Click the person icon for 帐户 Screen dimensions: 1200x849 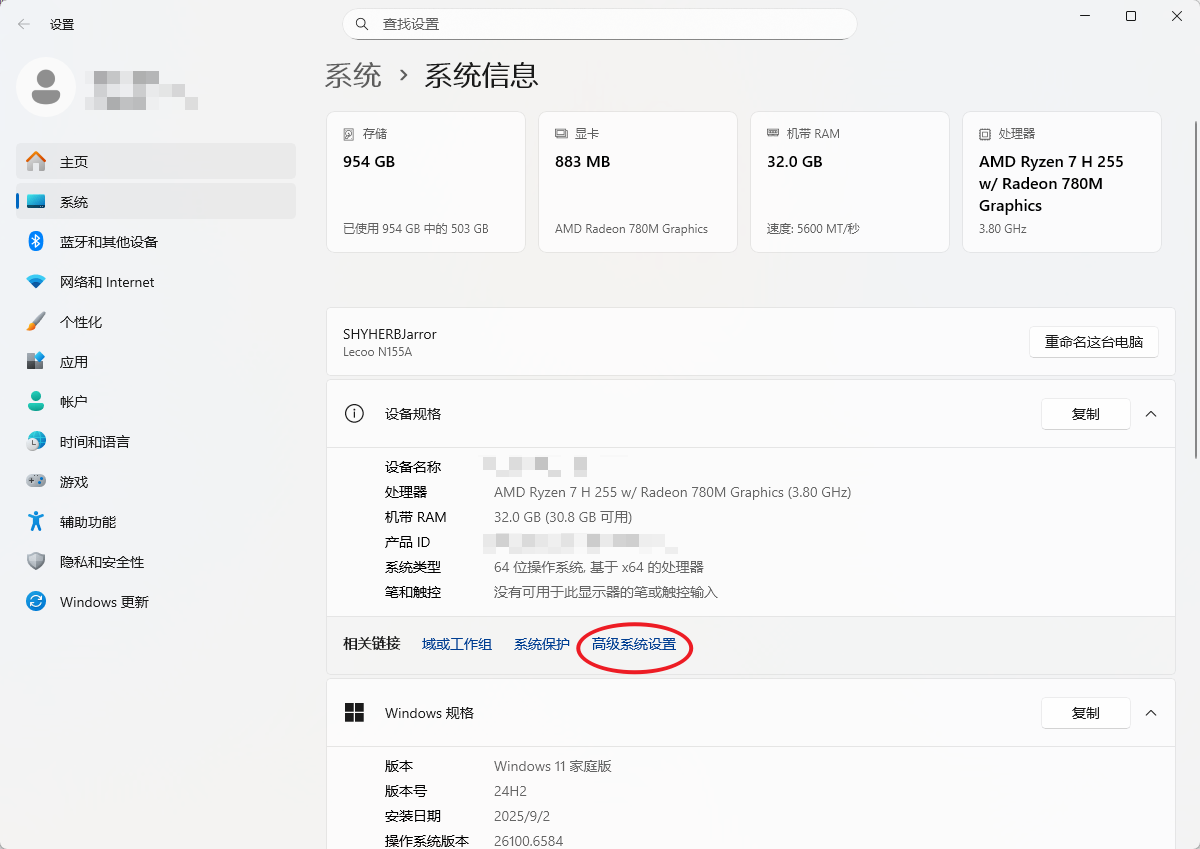click(x=36, y=401)
